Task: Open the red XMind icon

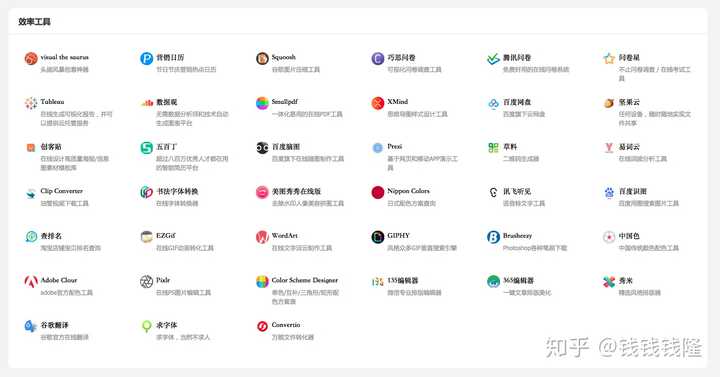Action: tap(377, 103)
